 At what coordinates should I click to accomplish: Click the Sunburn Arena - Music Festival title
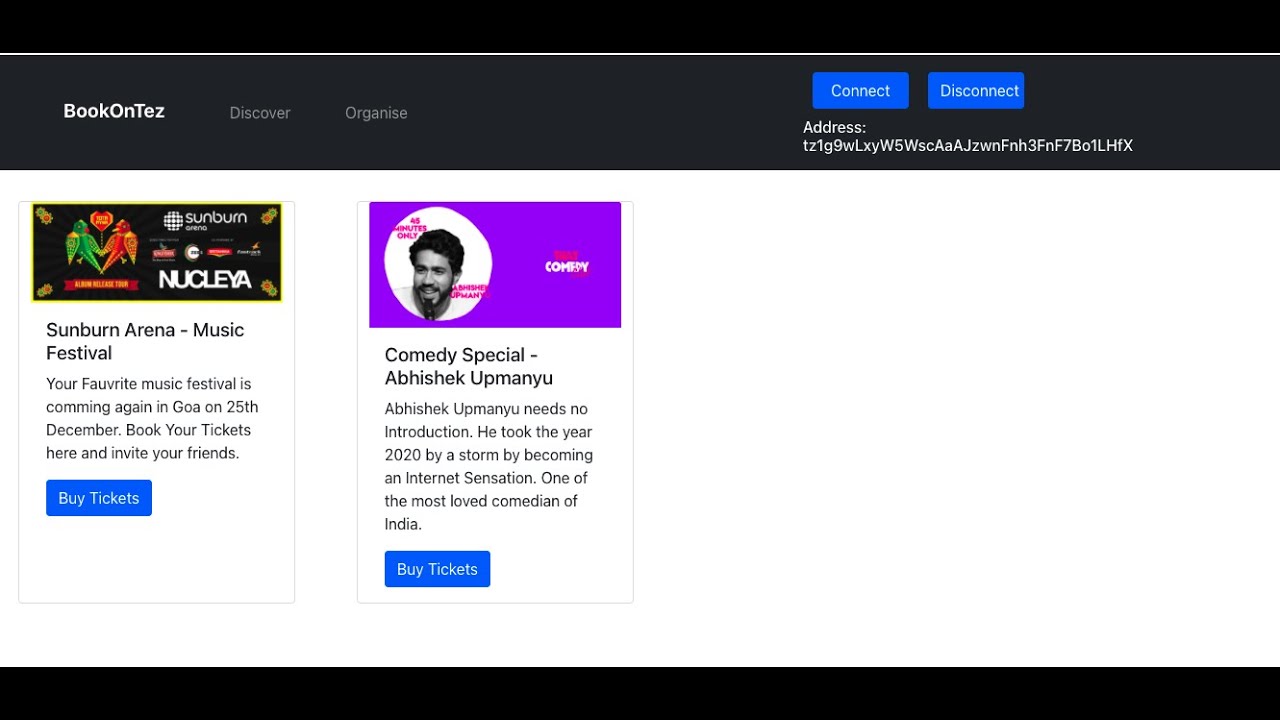145,341
